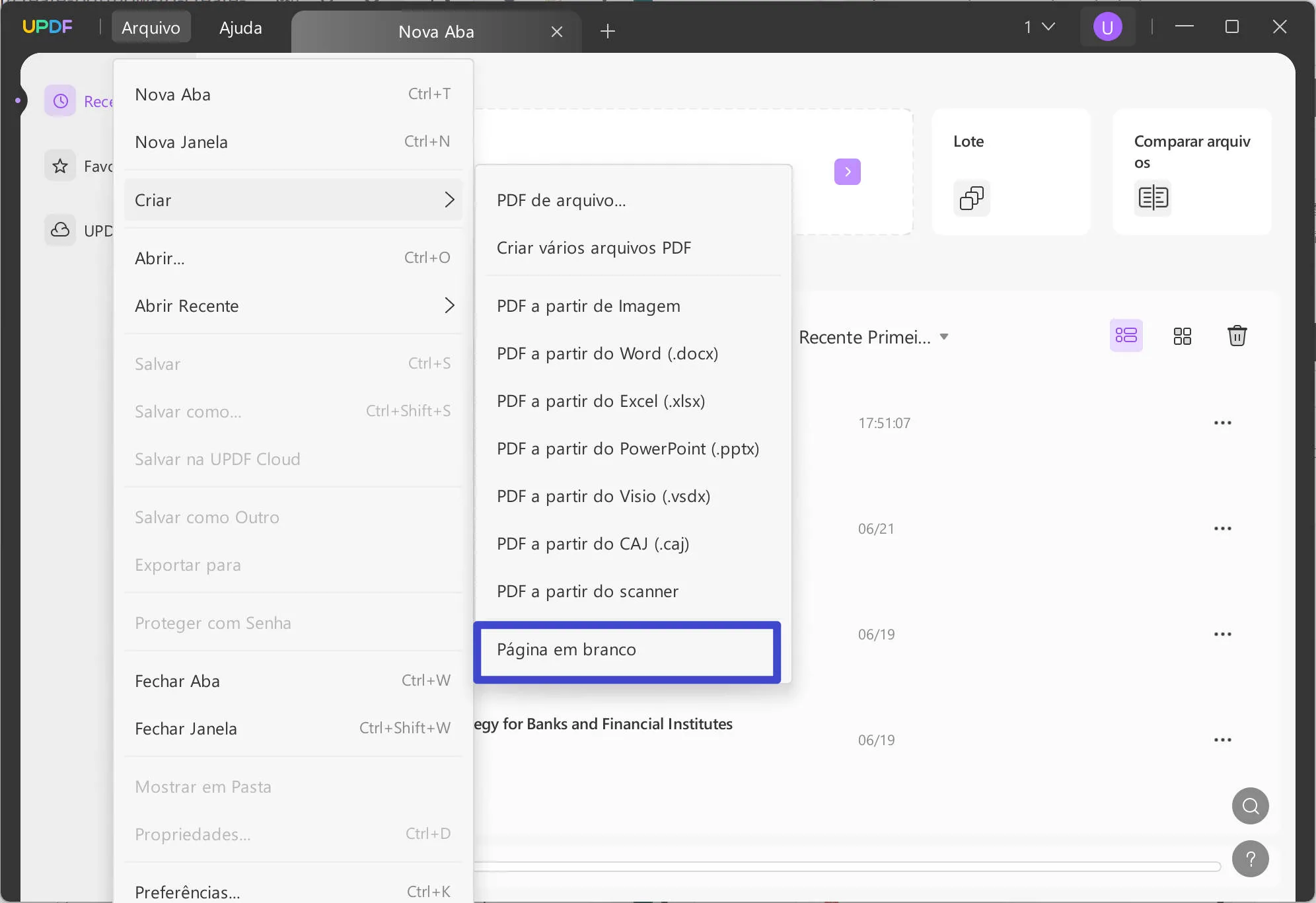Open the Banks and Financial Institutes file

603,724
